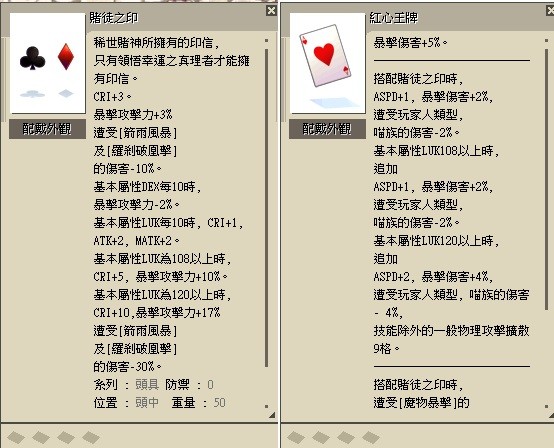Image resolution: width=554 pixels, height=448 pixels.
Task: Click the text 暴擊傷害+5%
Action: (410, 43)
